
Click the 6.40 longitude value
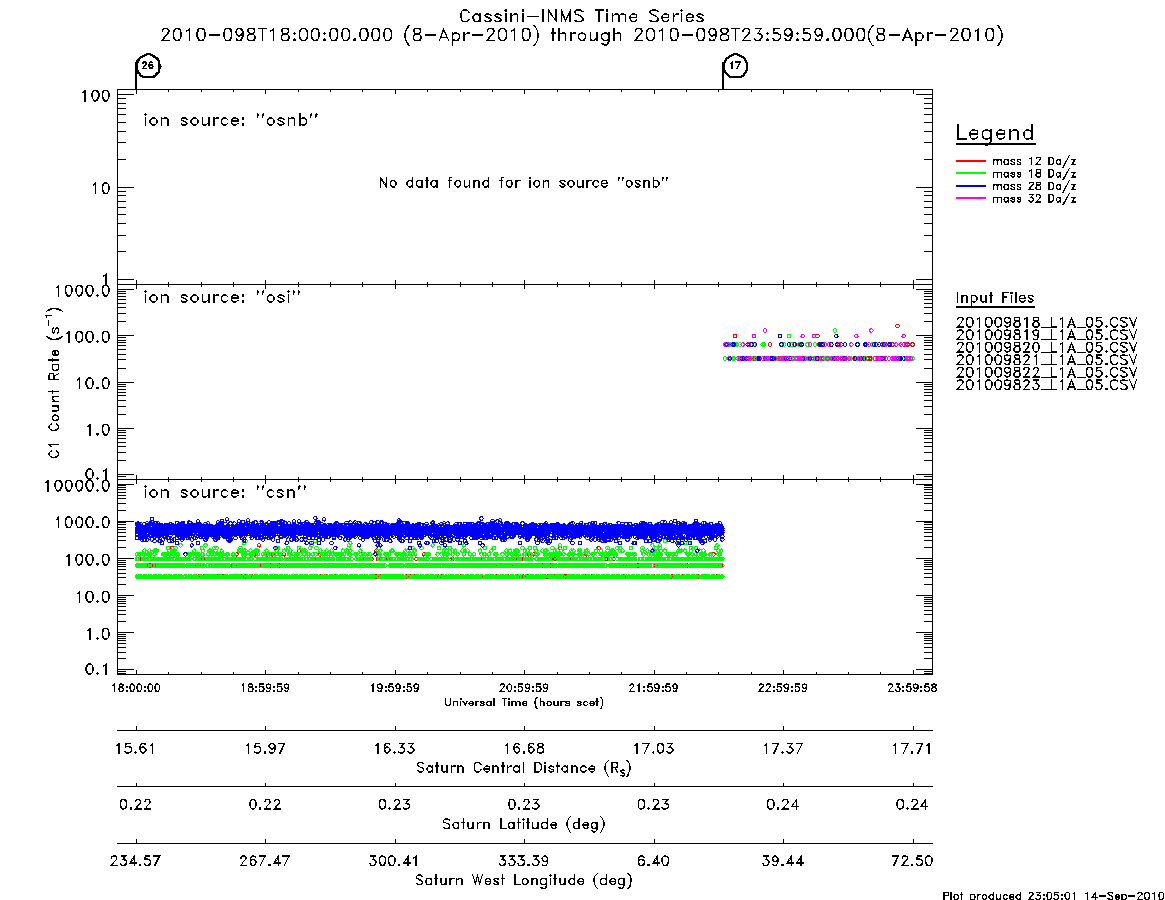coord(653,861)
